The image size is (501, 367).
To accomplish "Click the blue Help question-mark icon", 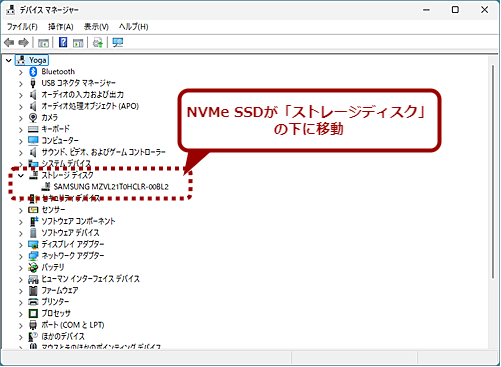I will pyautogui.click(x=63, y=42).
